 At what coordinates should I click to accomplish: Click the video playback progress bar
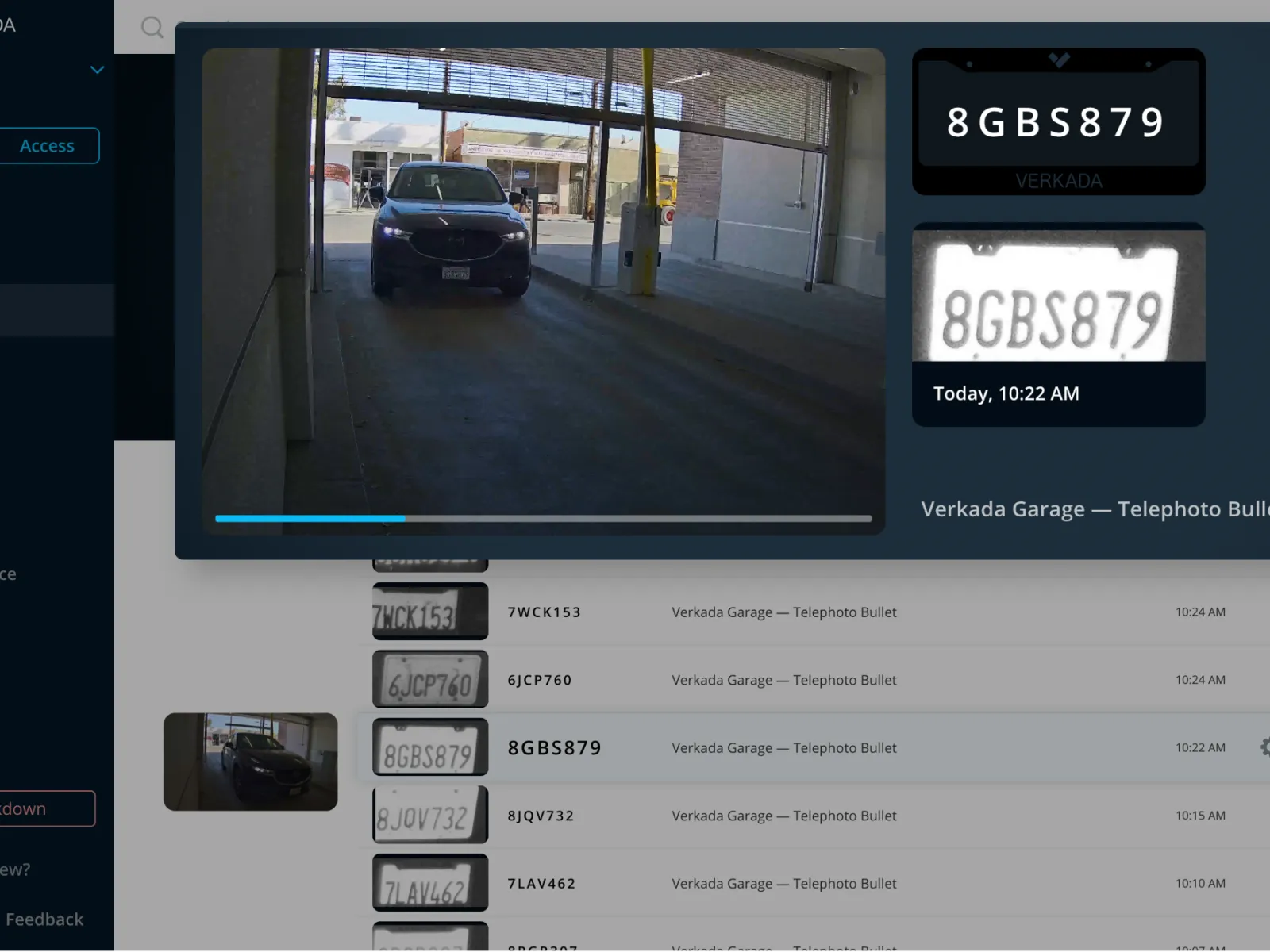point(543,519)
